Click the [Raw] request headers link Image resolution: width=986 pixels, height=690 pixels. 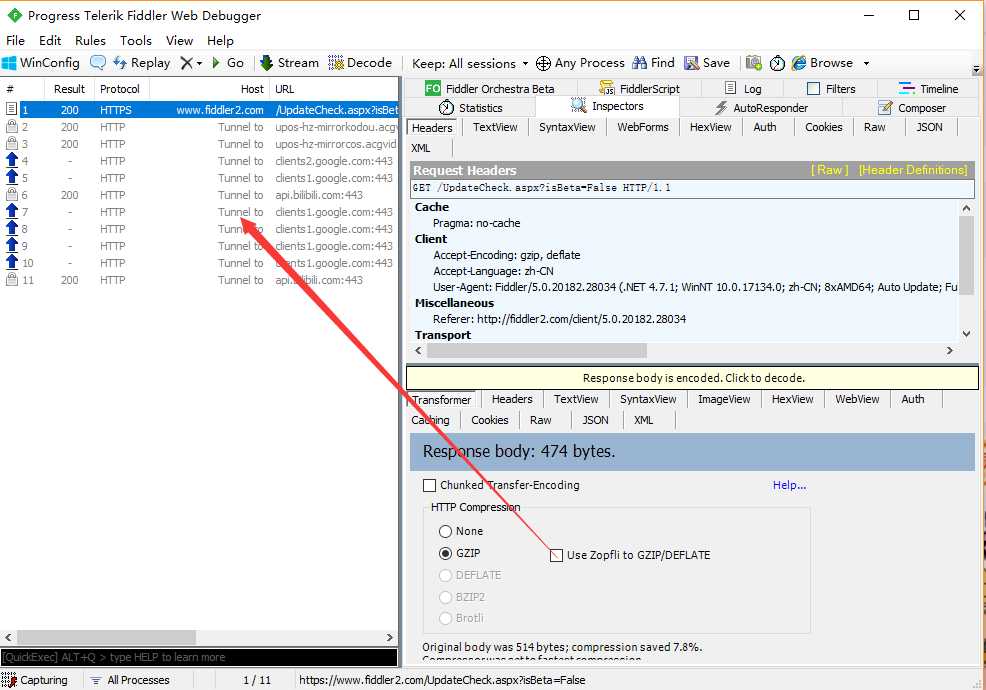point(829,170)
